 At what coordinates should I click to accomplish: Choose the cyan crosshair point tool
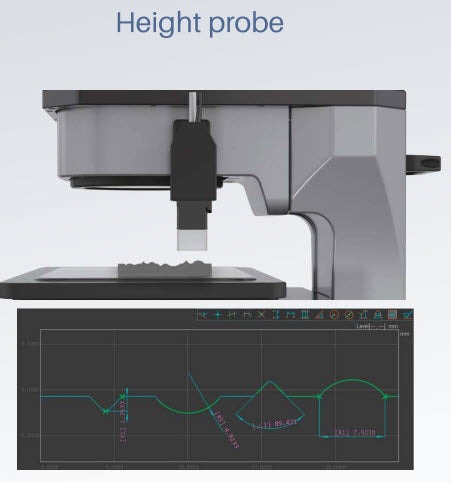click(218, 314)
